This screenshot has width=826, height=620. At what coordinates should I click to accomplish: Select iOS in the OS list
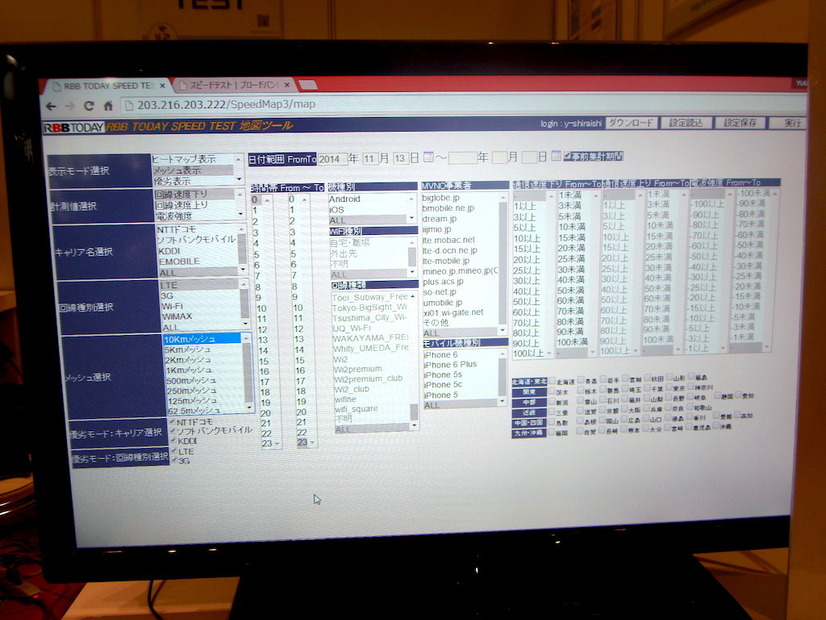point(337,210)
